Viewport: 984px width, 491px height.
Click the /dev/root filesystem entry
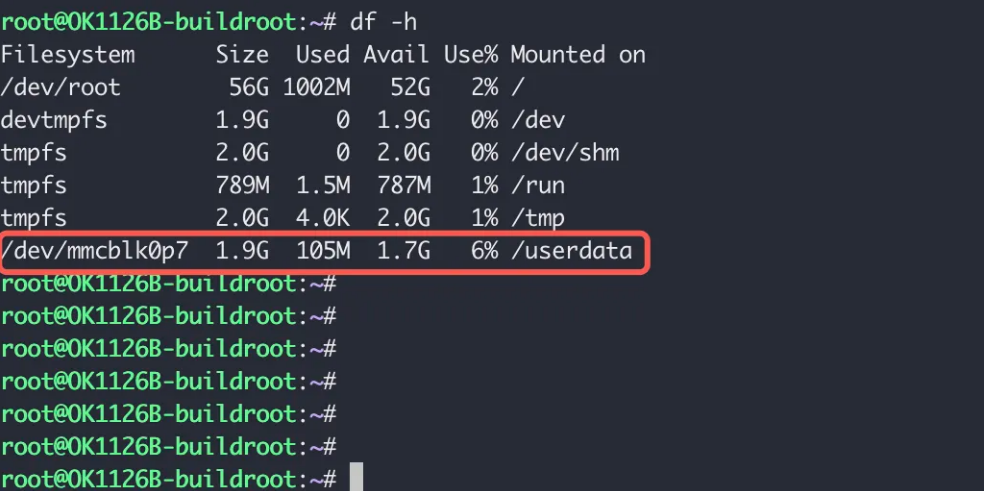click(60, 87)
